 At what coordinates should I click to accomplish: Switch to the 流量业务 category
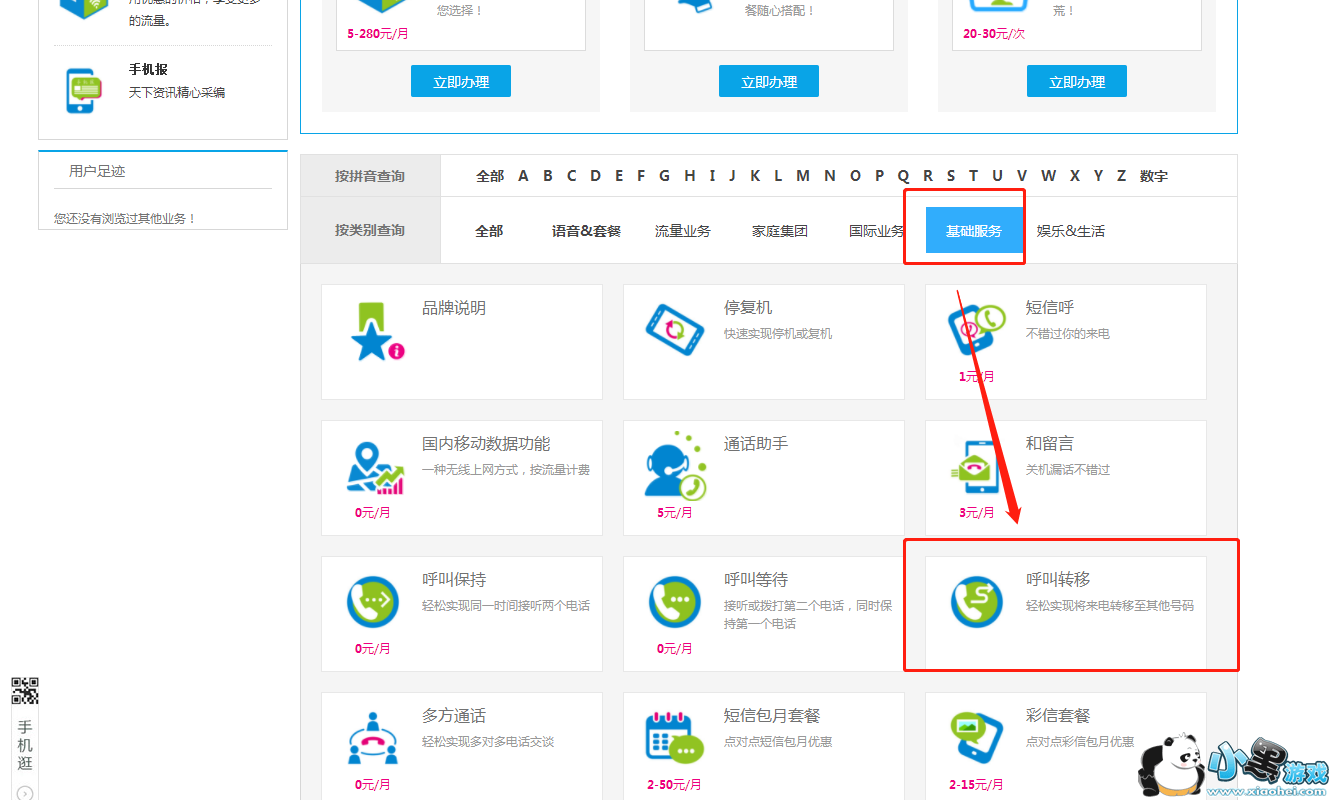[683, 231]
